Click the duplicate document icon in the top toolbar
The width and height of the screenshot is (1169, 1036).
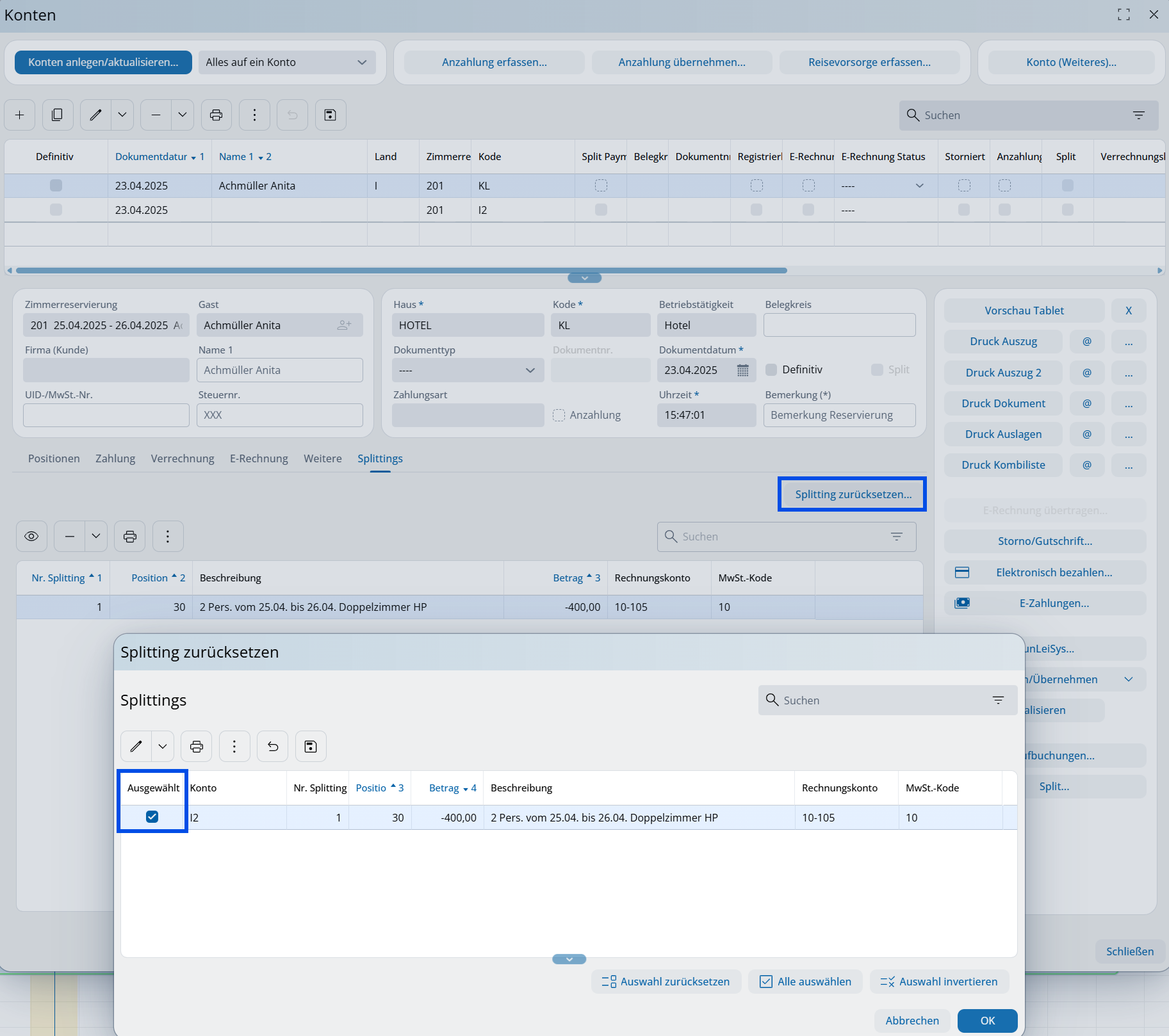coord(58,115)
